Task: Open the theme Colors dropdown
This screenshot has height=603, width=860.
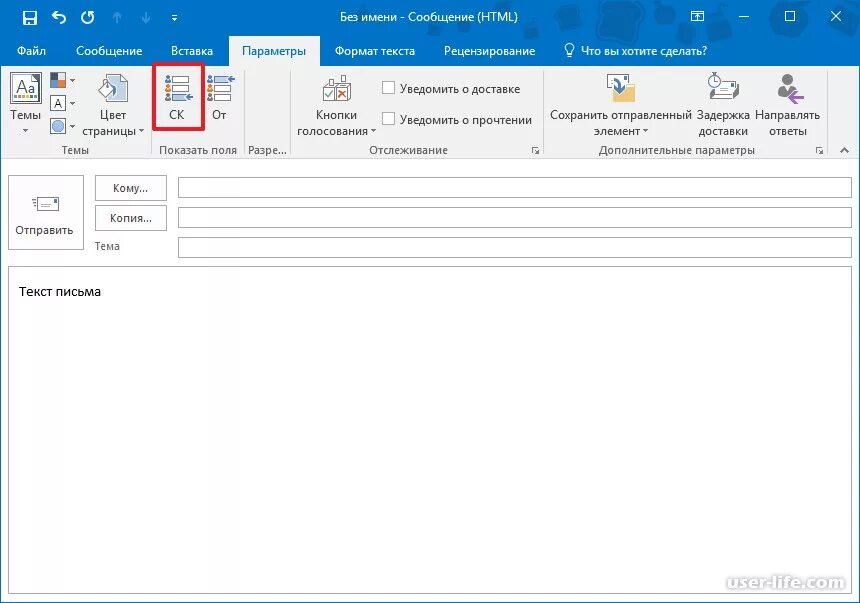Action: [63, 80]
